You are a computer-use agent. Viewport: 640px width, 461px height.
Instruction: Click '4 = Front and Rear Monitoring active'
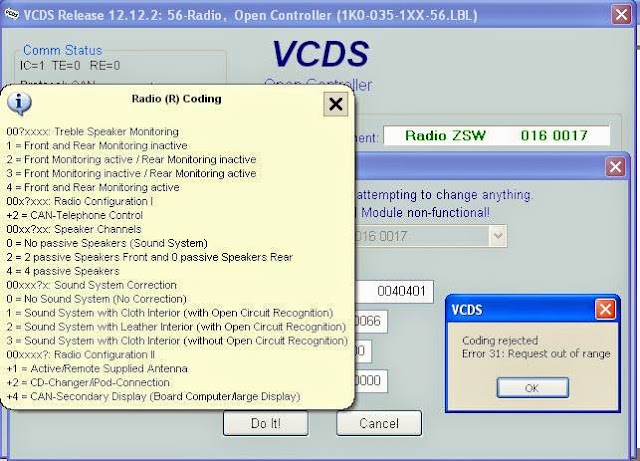pos(93,187)
